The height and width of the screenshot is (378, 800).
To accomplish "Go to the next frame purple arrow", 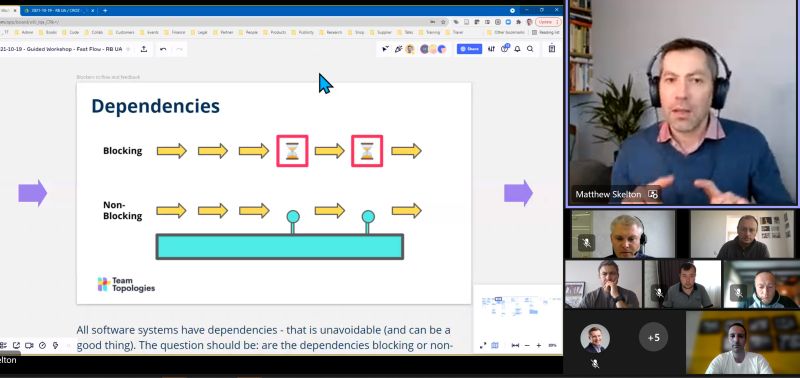I will [518, 193].
